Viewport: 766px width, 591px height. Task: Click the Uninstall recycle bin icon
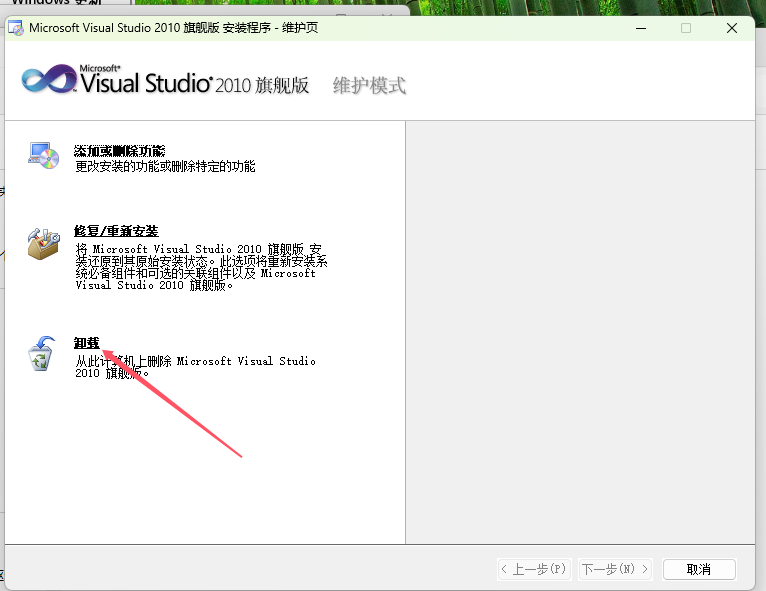point(41,353)
